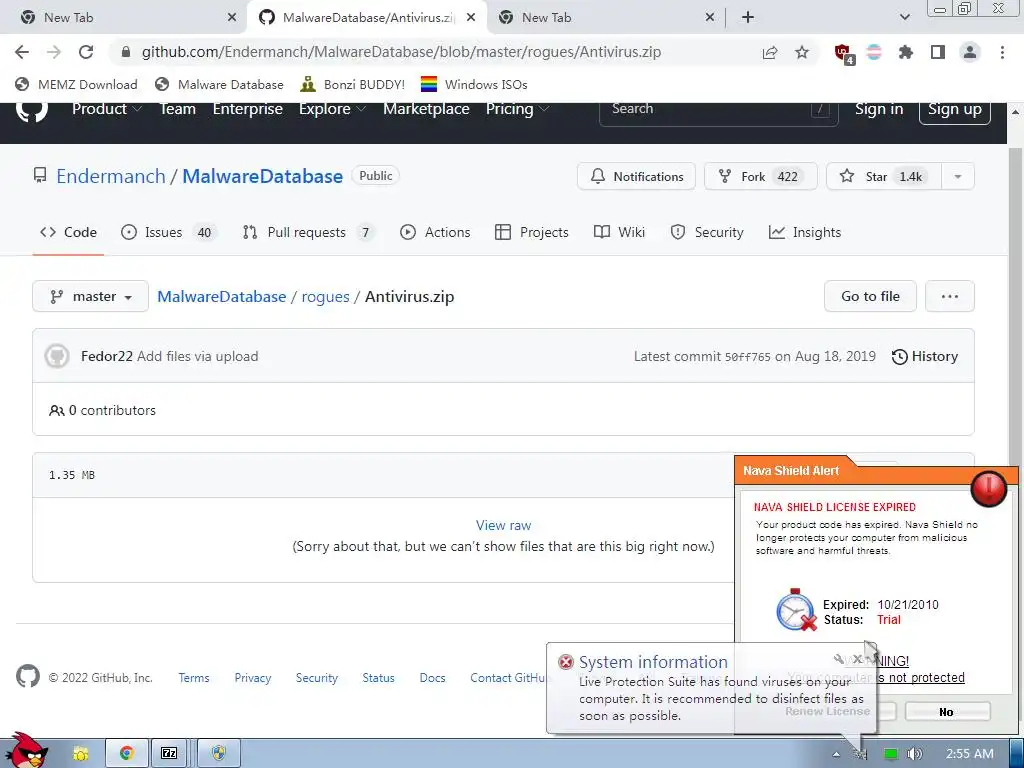Open the Malware Database bookmark

click(219, 84)
